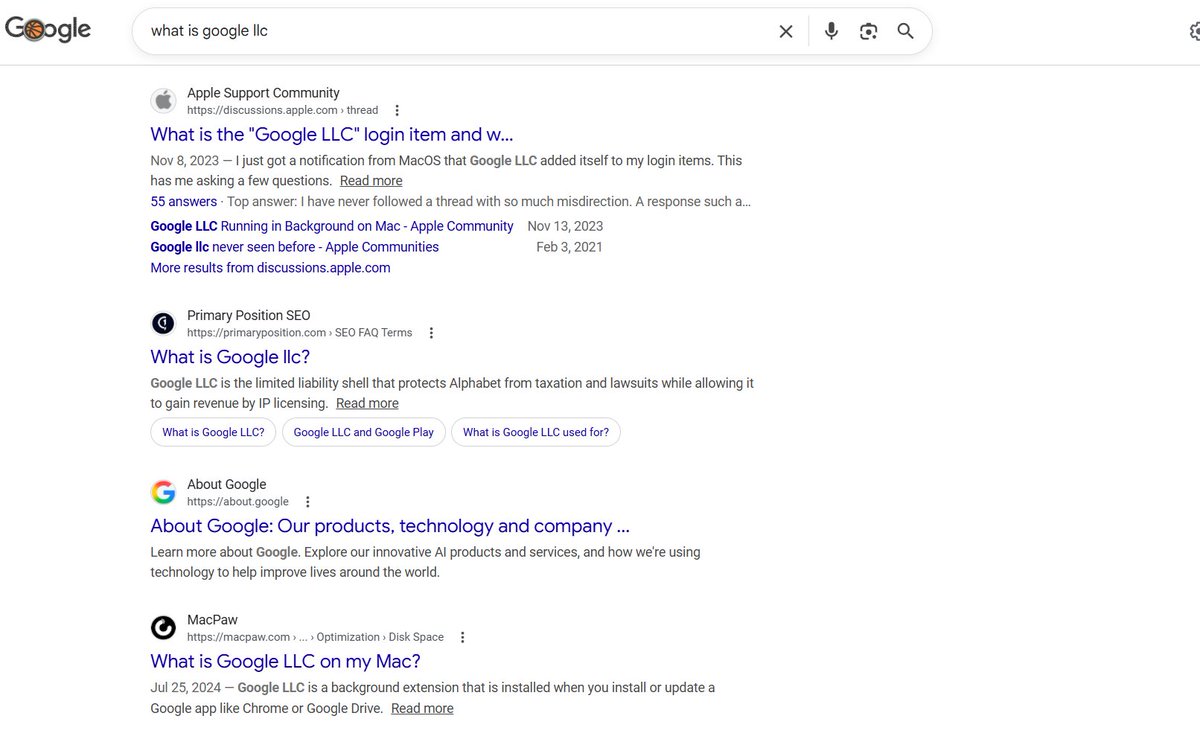The width and height of the screenshot is (1200, 742).
Task: Click the https://discussions.apple.com › thread URL
Action: [x=283, y=110]
